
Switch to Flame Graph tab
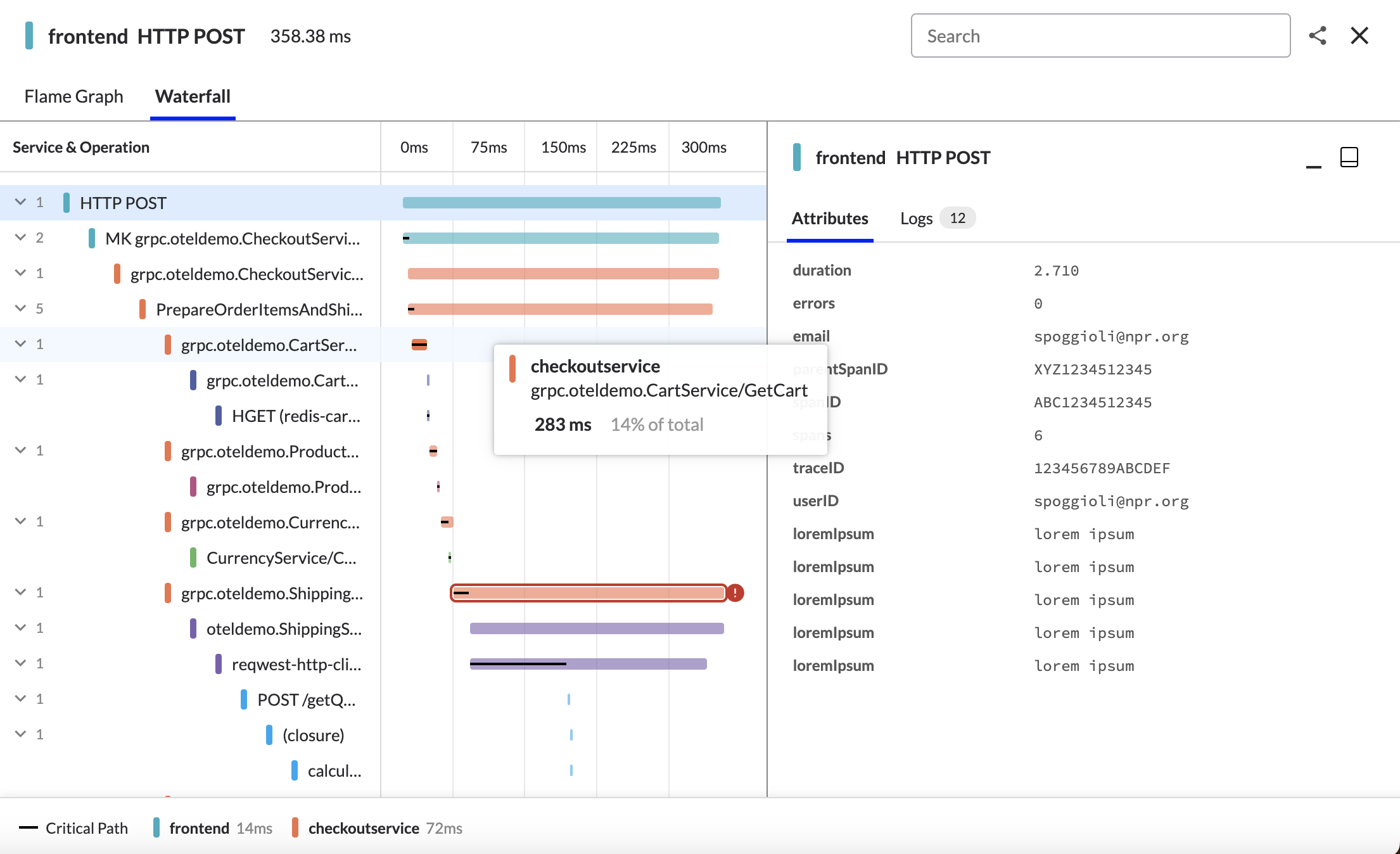coord(73,96)
